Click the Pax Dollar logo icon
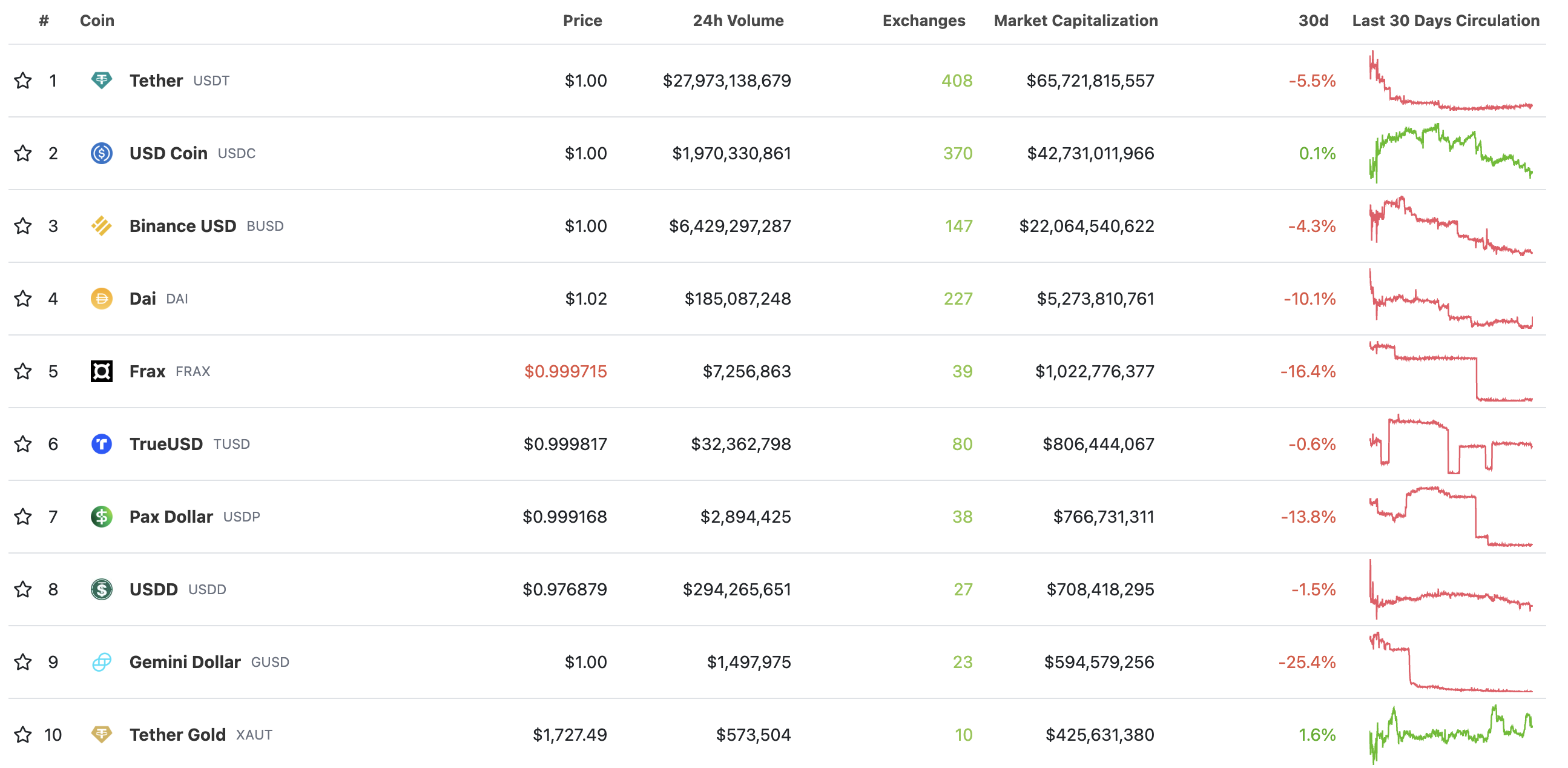1568x768 pixels. click(x=102, y=517)
